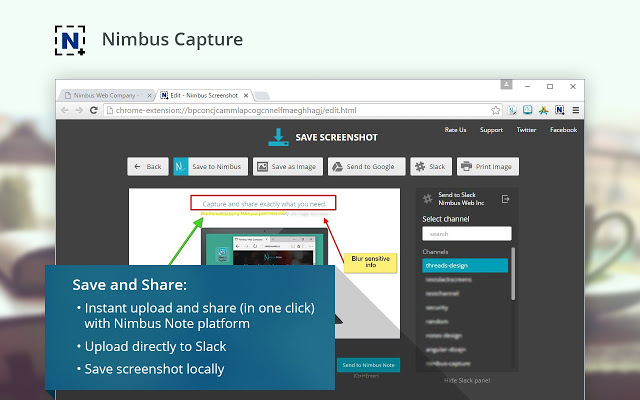Click the browser forward arrow
This screenshot has width=640, height=400.
[79, 110]
